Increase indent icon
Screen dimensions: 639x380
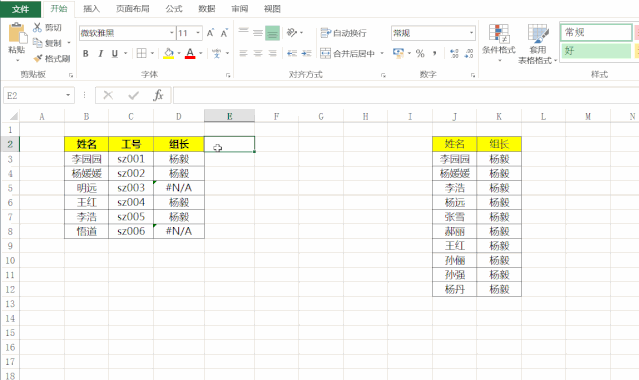[x=306, y=53]
